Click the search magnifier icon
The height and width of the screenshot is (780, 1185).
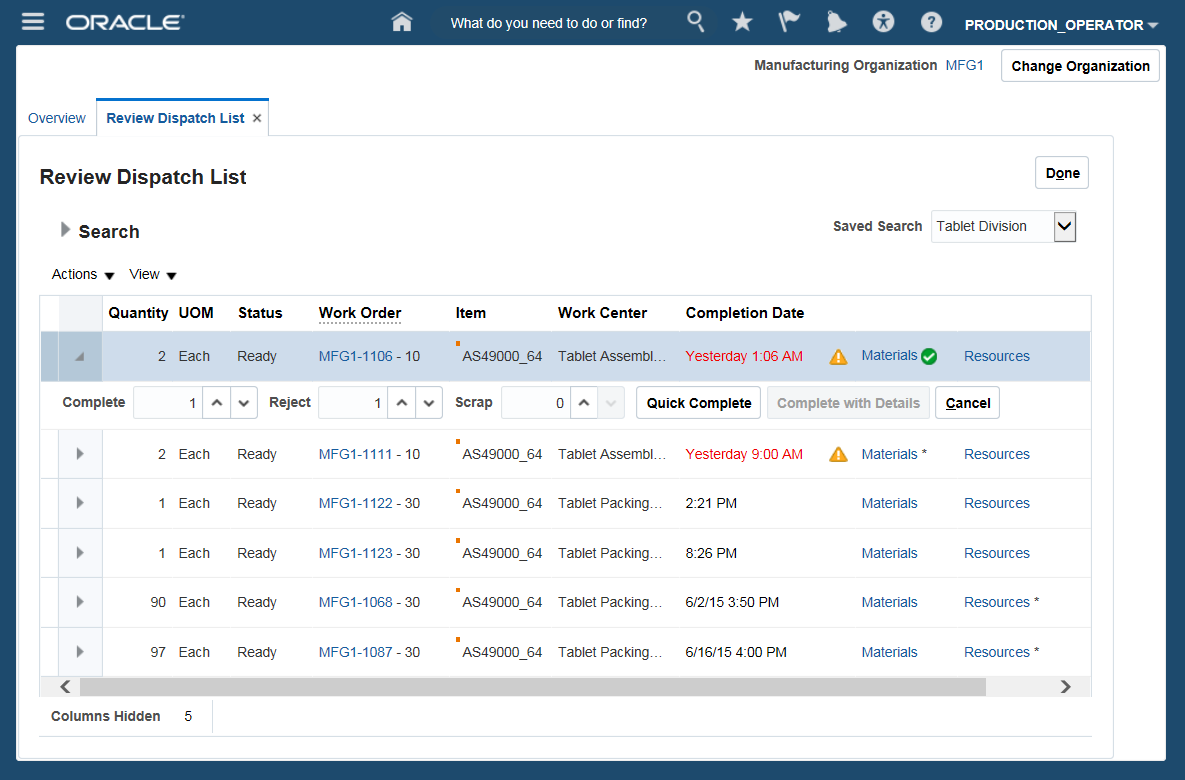coord(696,21)
